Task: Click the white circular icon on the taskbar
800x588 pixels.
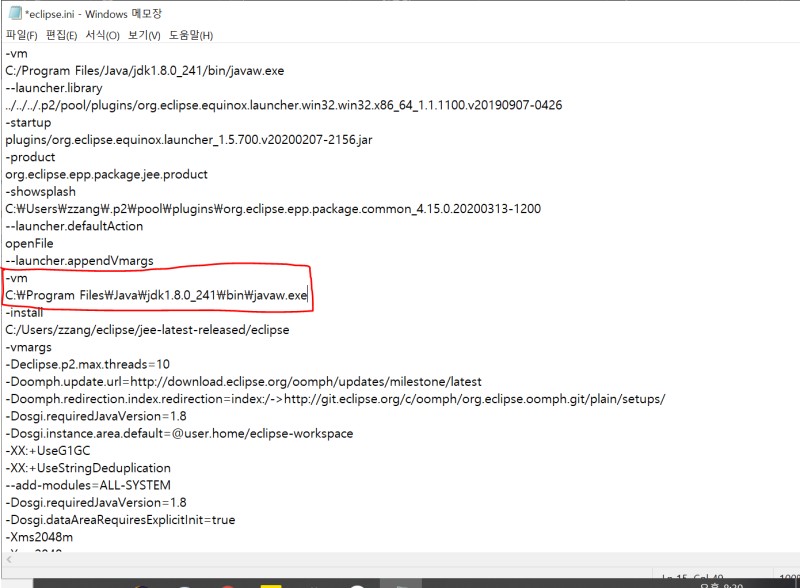Action: pyautogui.click(x=356, y=583)
